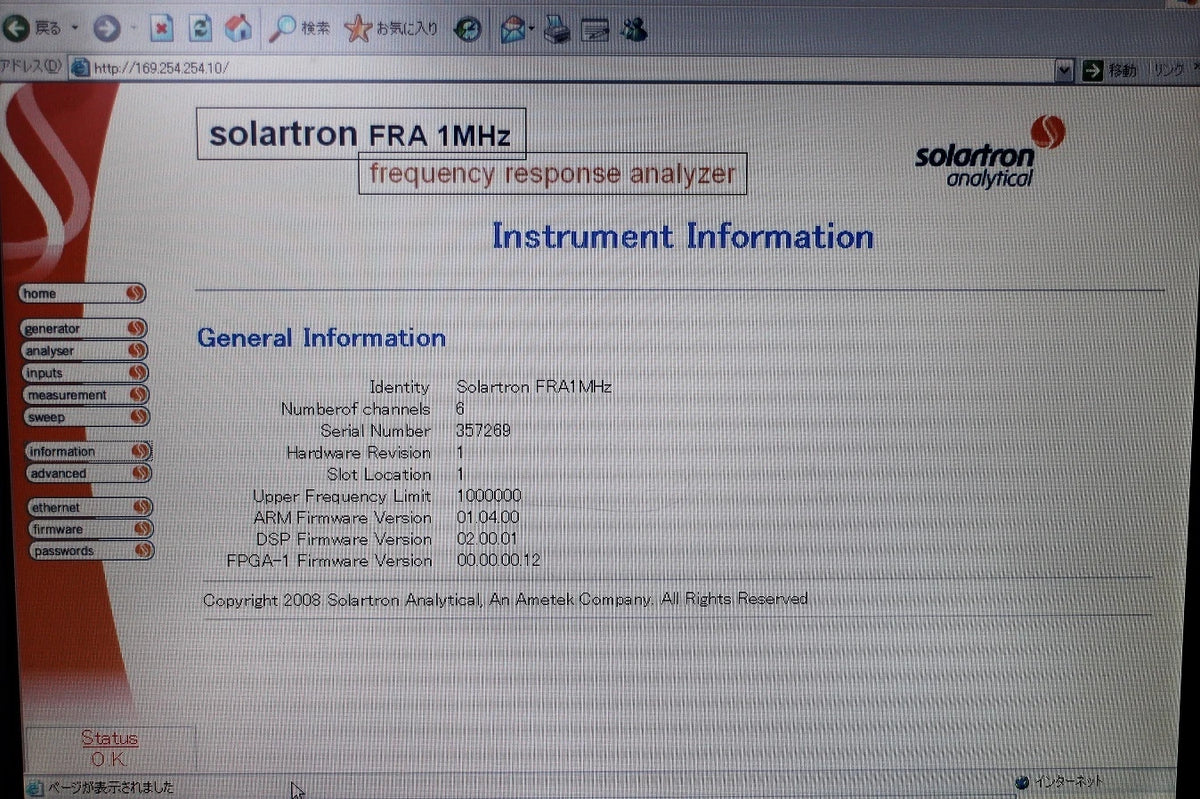The height and width of the screenshot is (799, 1200).
Task: Open the passwords sidebar page
Action: [92, 551]
